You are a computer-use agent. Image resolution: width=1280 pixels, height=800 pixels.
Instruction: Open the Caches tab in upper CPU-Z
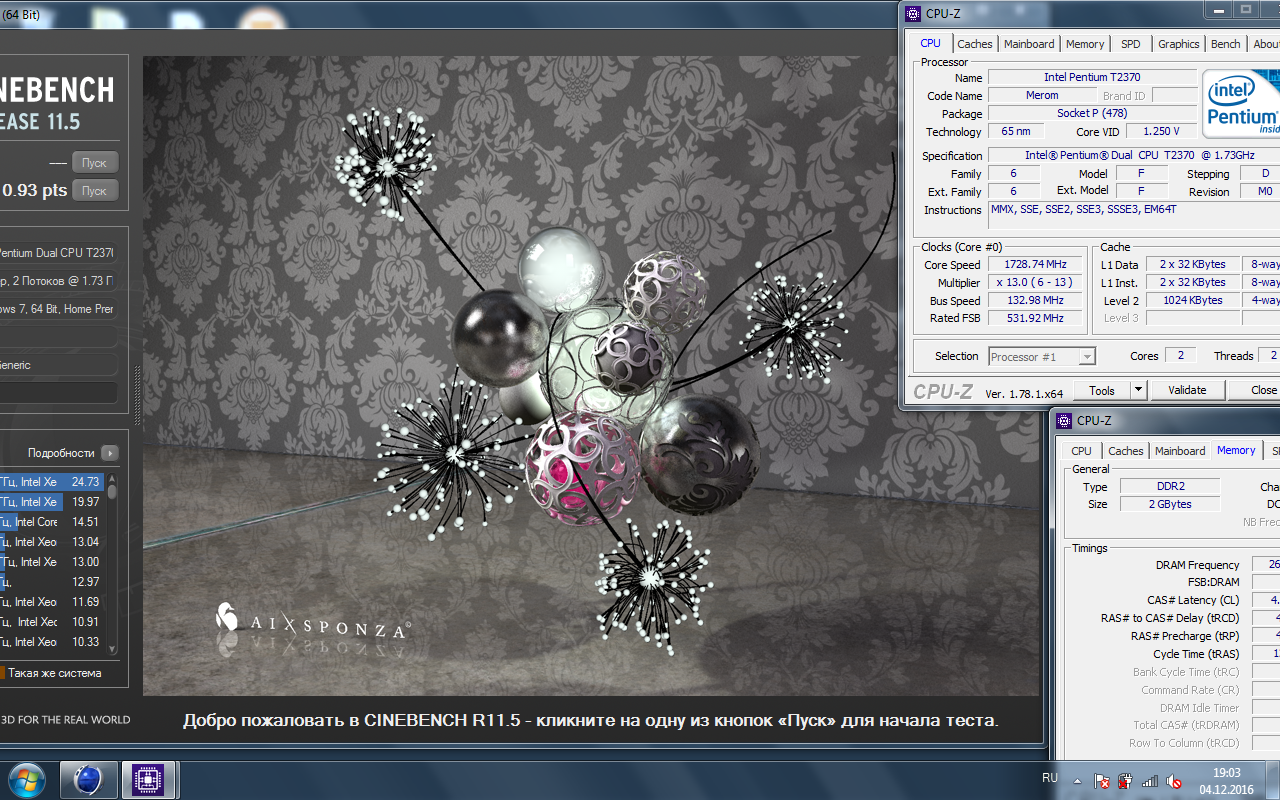coord(975,44)
